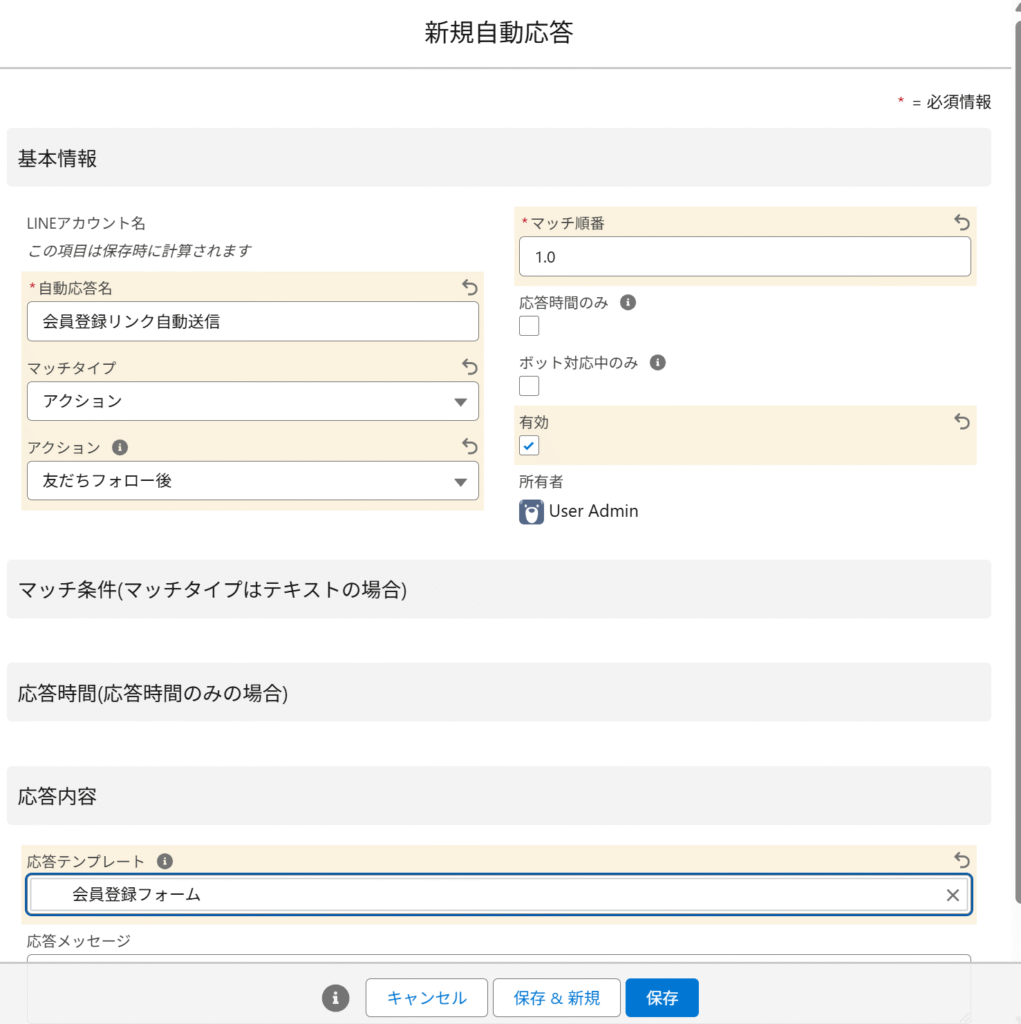Viewport: 1021px width, 1024px height.
Task: Undo the マッチ順番 value change
Action: click(x=962, y=223)
